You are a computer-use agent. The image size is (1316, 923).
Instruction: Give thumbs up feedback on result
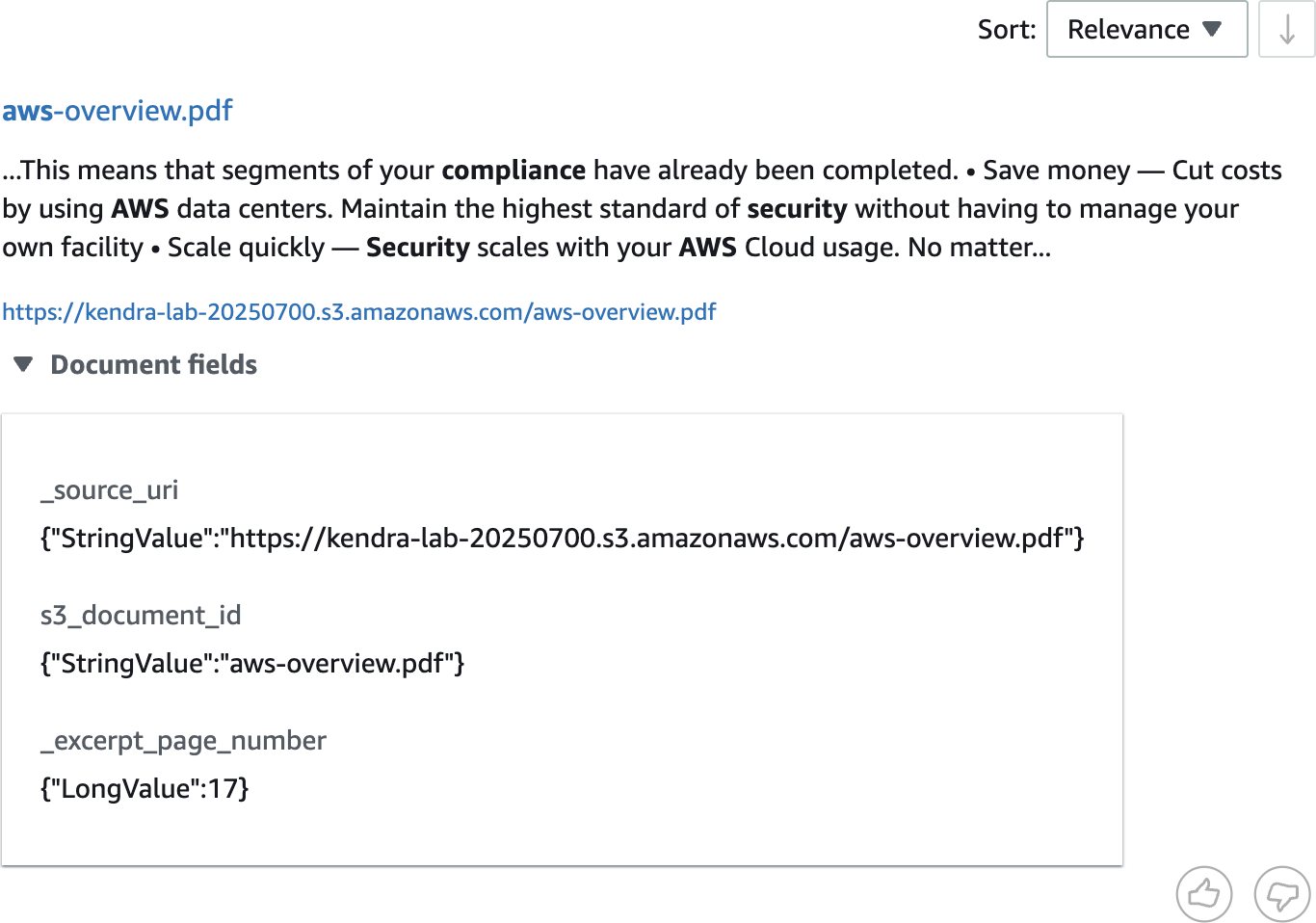tap(1204, 894)
